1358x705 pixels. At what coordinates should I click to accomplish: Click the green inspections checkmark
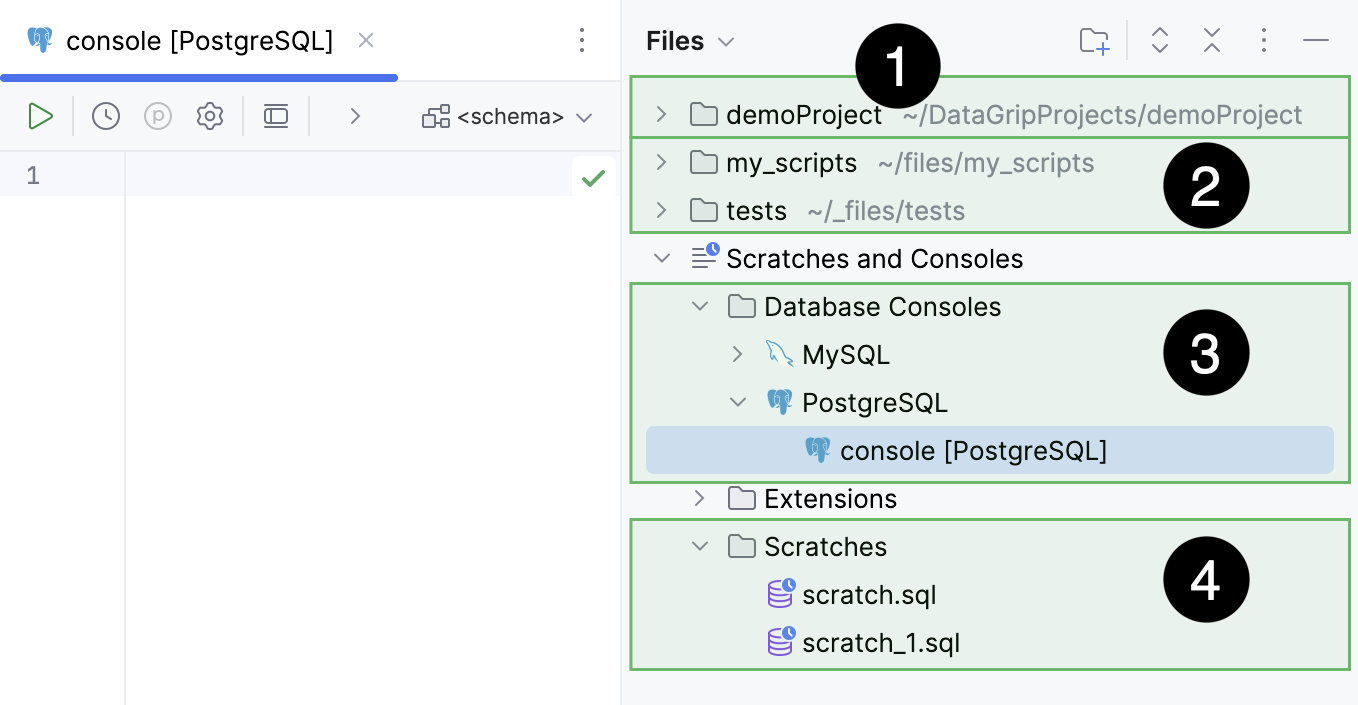point(593,176)
